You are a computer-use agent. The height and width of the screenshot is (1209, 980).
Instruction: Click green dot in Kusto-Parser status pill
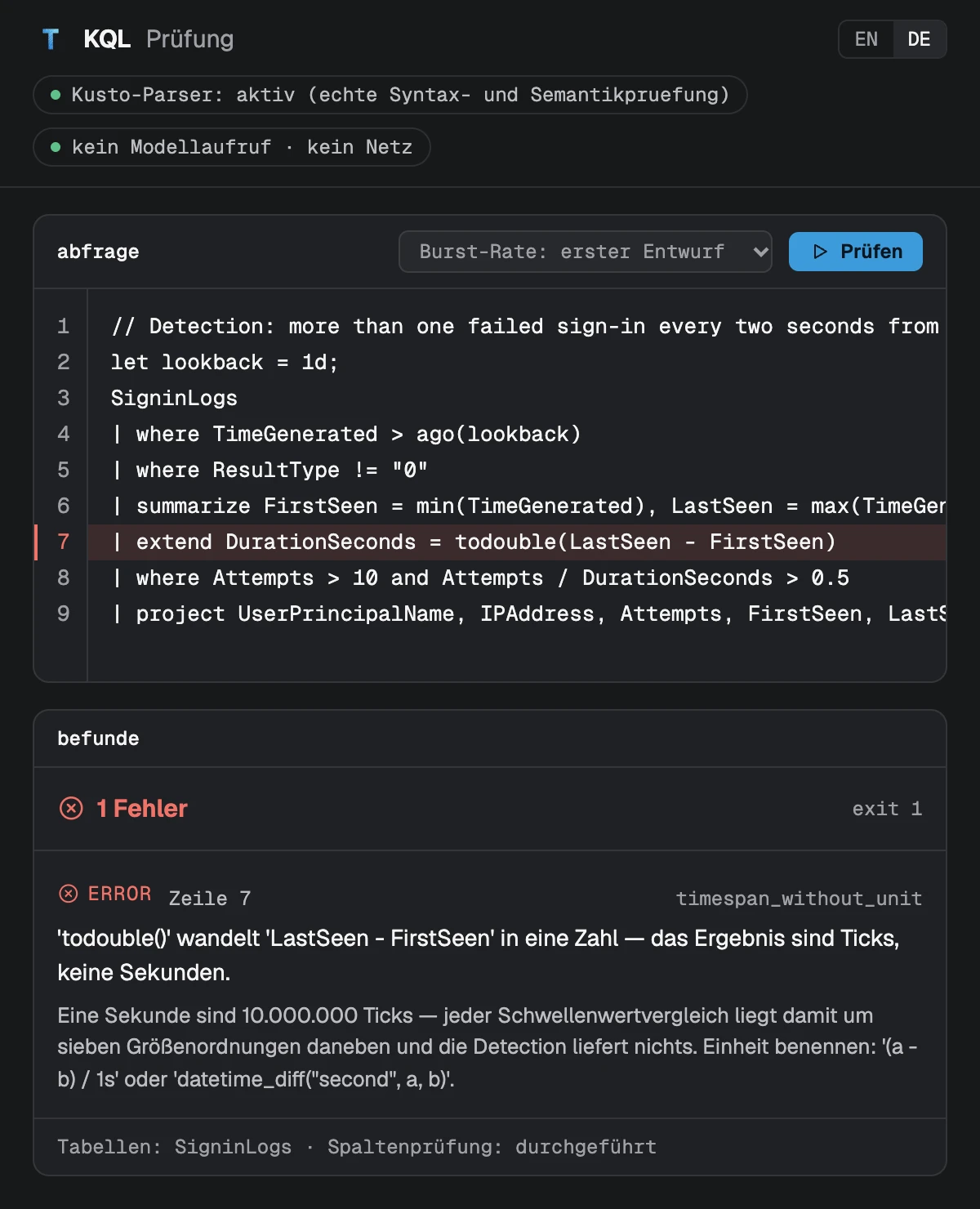pos(56,95)
